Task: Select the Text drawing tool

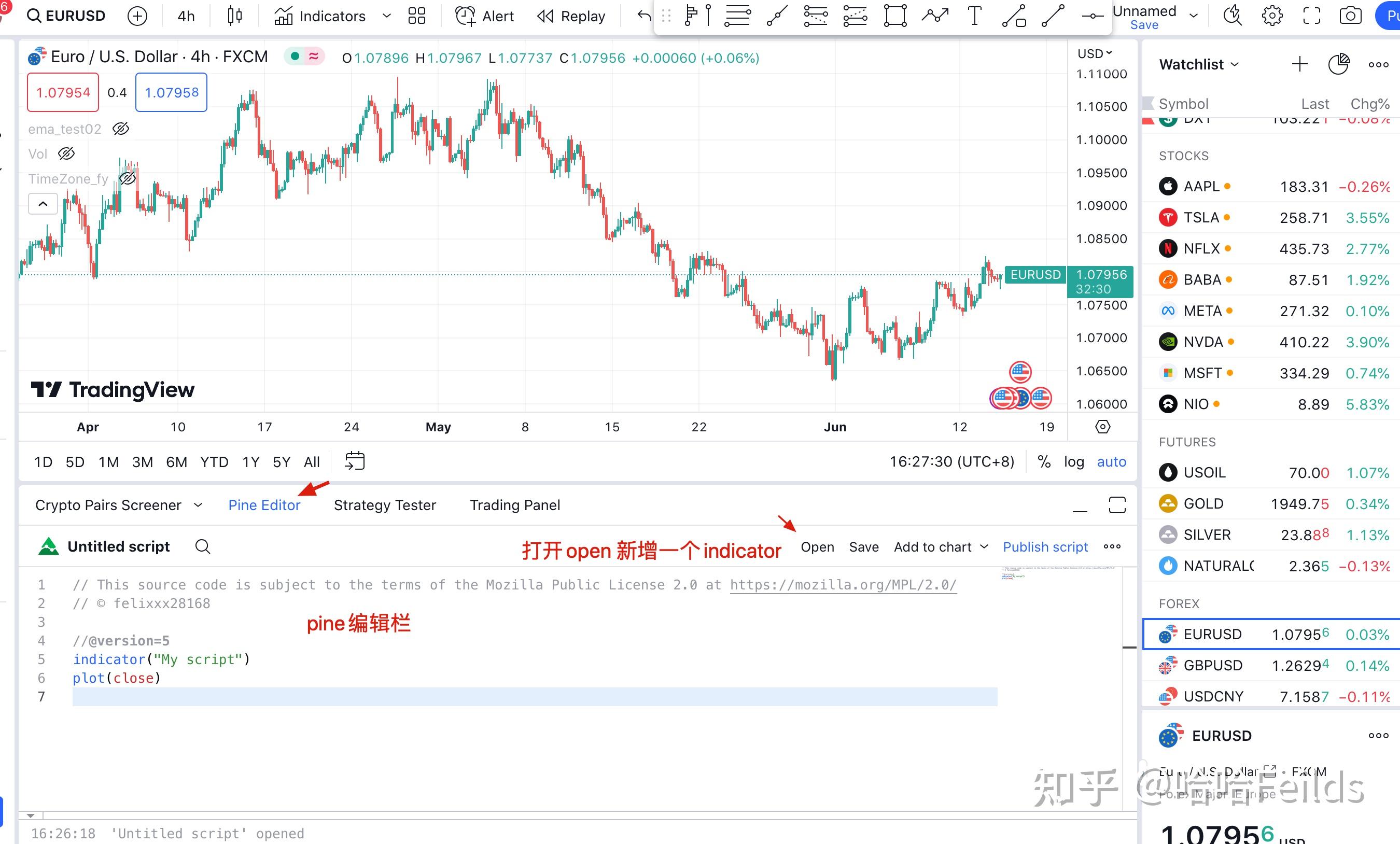Action: click(975, 16)
